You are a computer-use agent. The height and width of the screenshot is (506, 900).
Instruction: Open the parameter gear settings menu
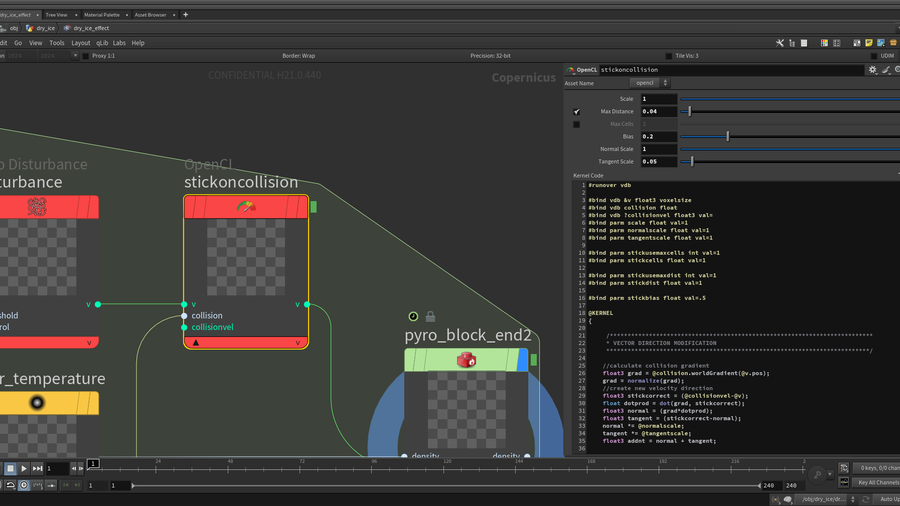point(872,70)
